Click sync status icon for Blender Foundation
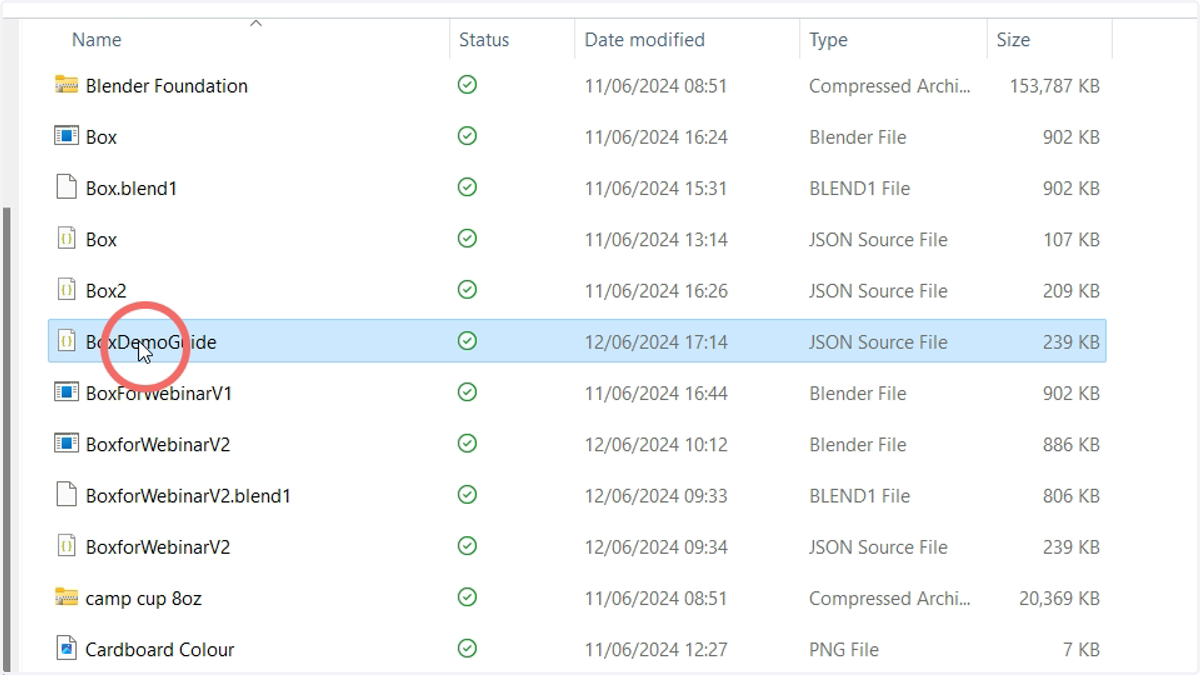This screenshot has width=1200, height=675. 467,85
